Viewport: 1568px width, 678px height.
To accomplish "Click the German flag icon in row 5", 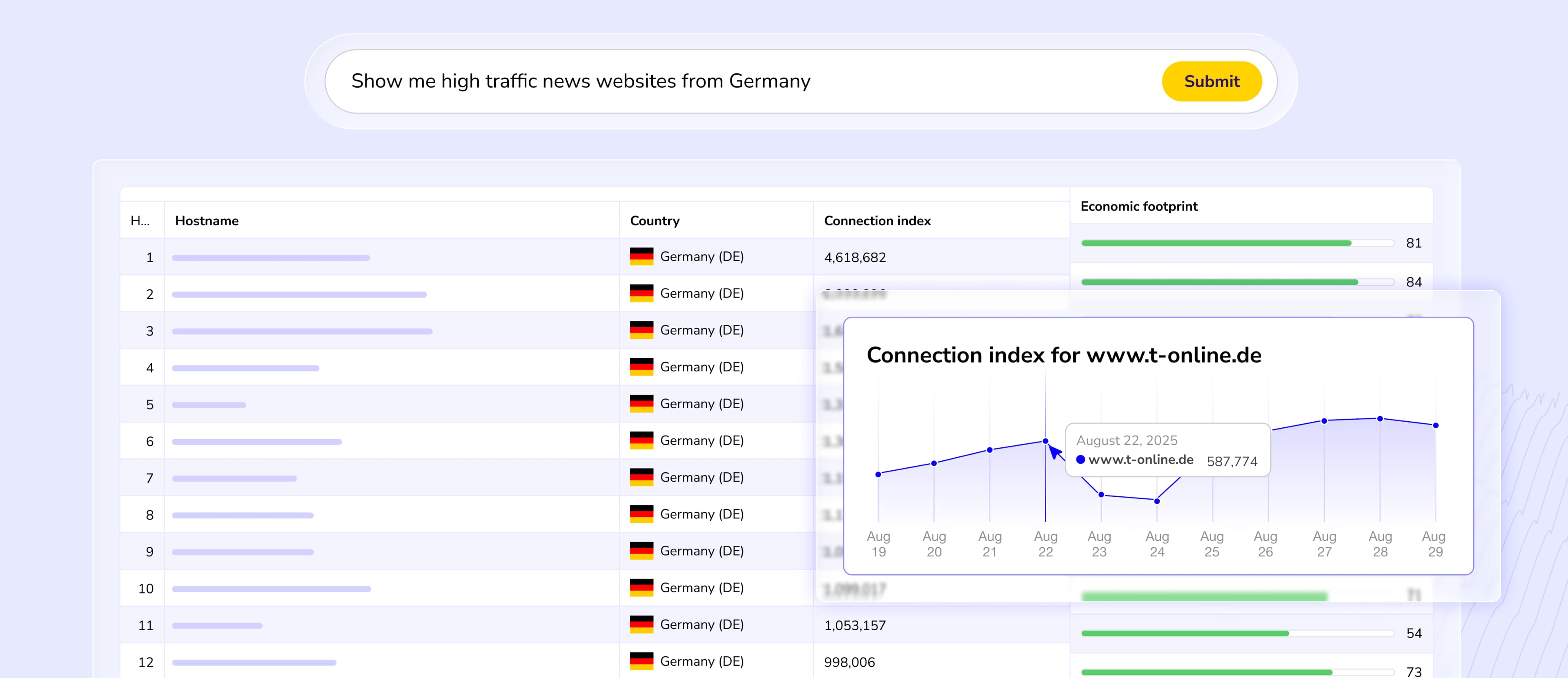I will tap(641, 404).
